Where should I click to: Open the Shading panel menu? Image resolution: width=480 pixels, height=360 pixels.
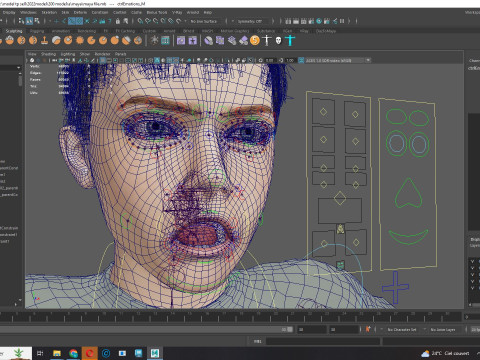tap(48, 54)
